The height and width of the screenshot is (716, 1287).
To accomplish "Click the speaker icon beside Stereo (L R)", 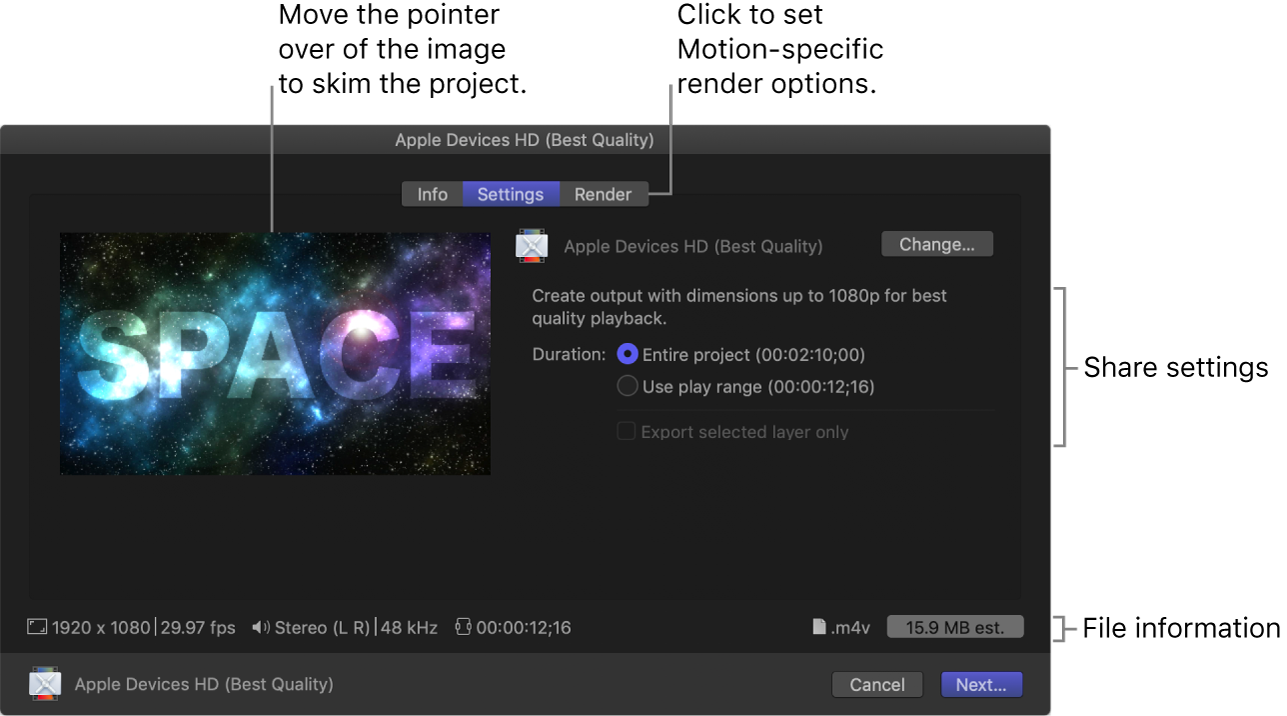I will (x=260, y=627).
